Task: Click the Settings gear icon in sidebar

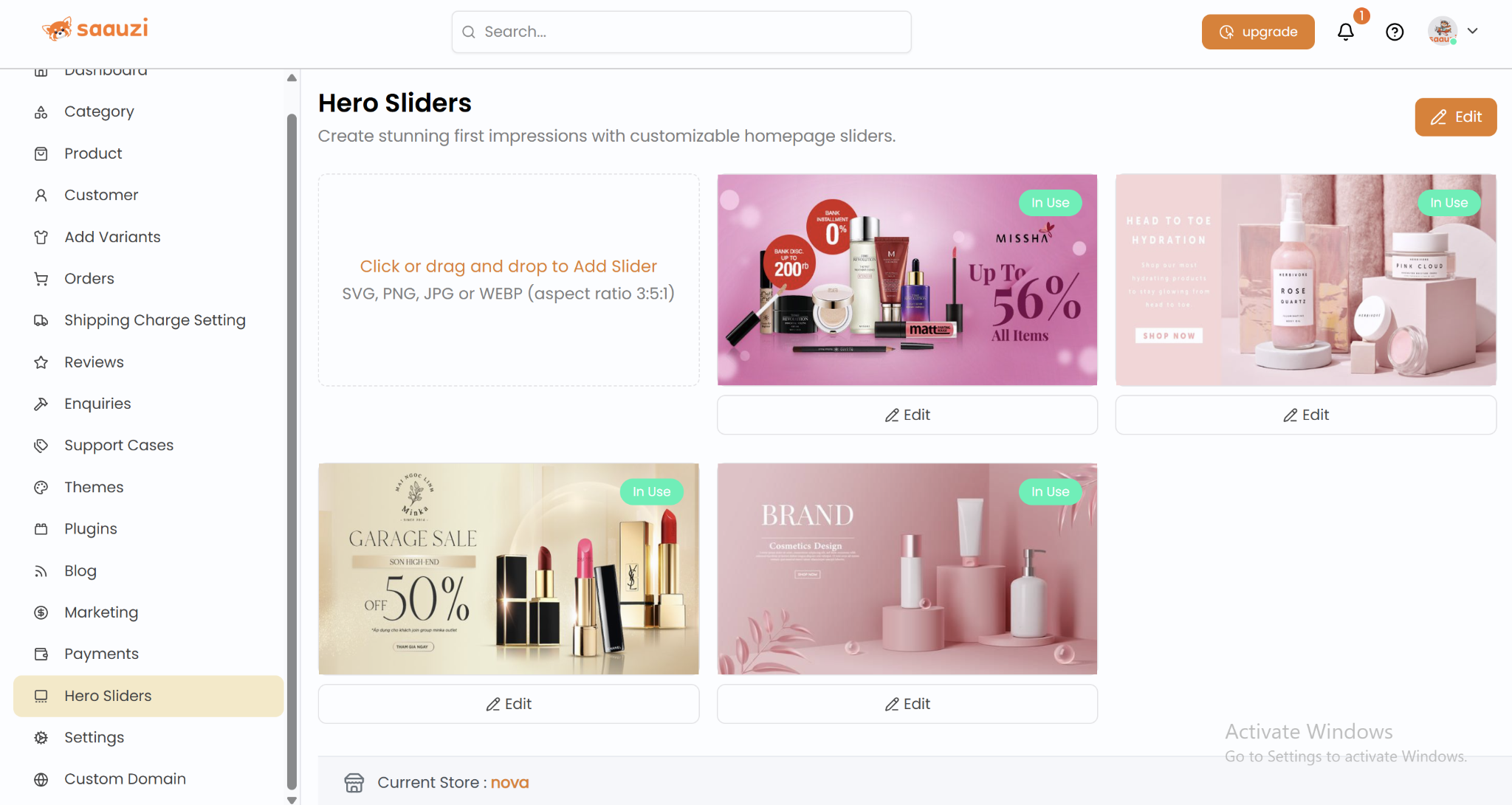Action: [41, 738]
